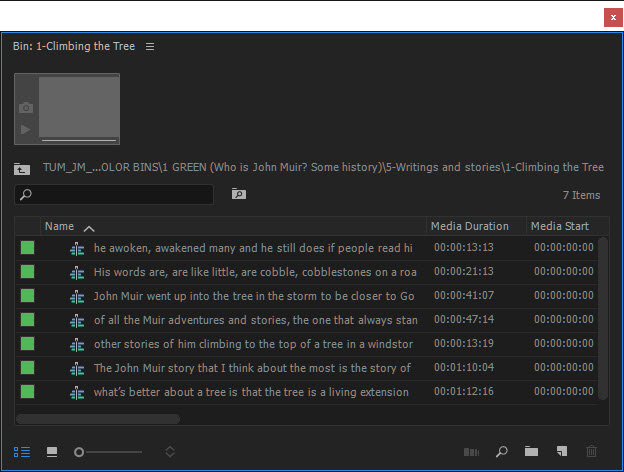Click duration 00:01:12:16
The image size is (624, 472).
[464, 391]
